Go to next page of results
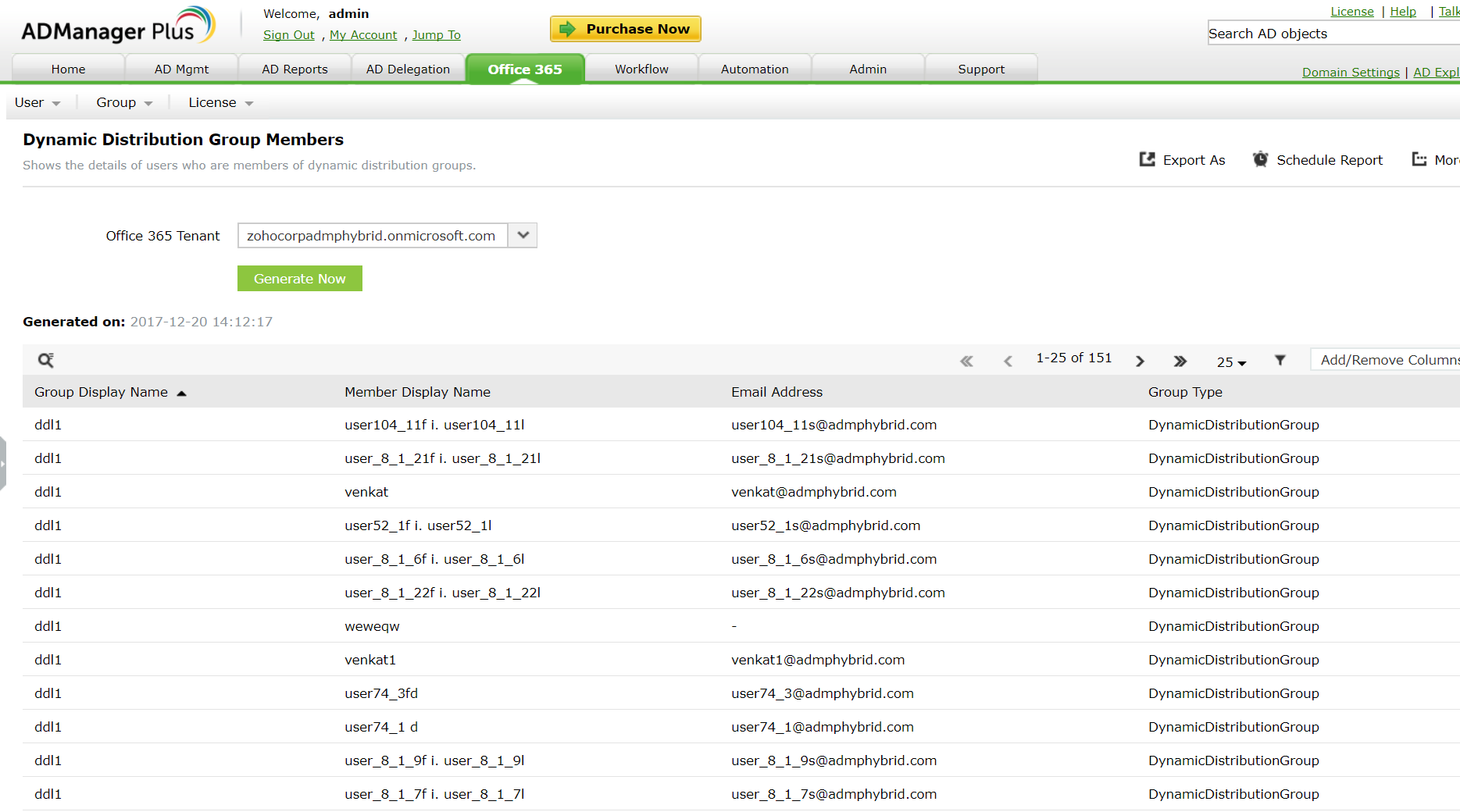Image resolution: width=1460 pixels, height=812 pixels. pyautogui.click(x=1140, y=361)
